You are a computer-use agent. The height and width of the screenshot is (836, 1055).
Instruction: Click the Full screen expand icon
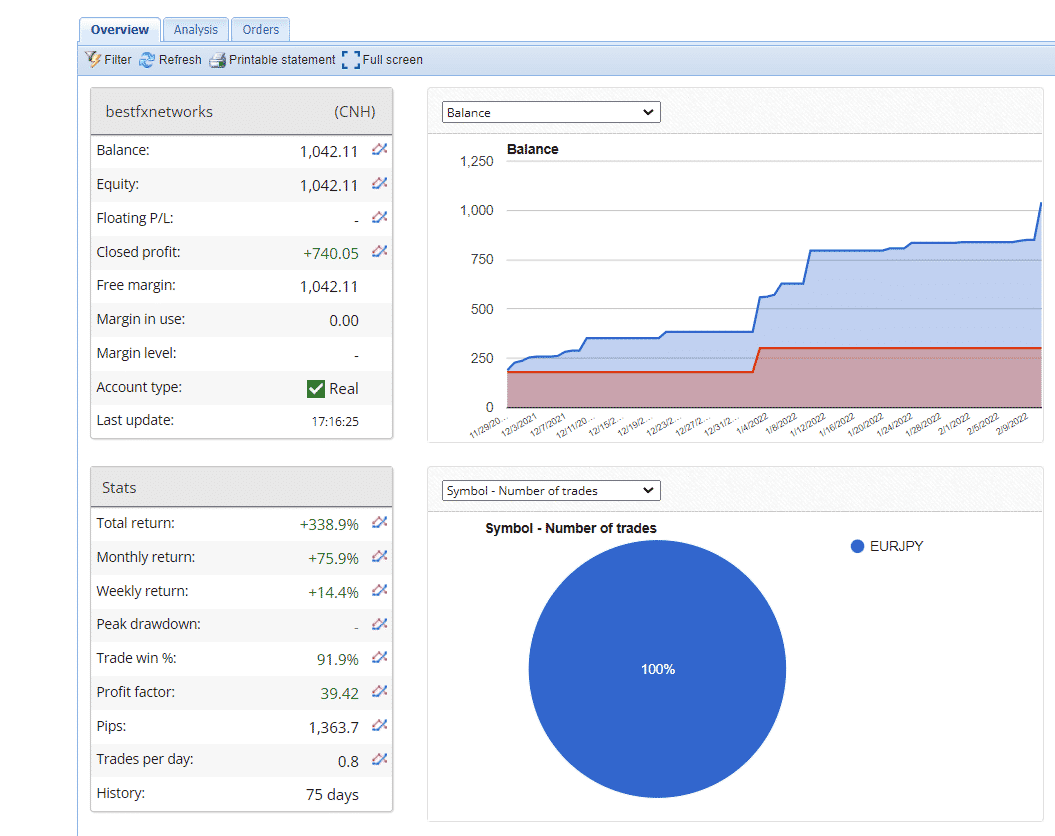[x=350, y=59]
